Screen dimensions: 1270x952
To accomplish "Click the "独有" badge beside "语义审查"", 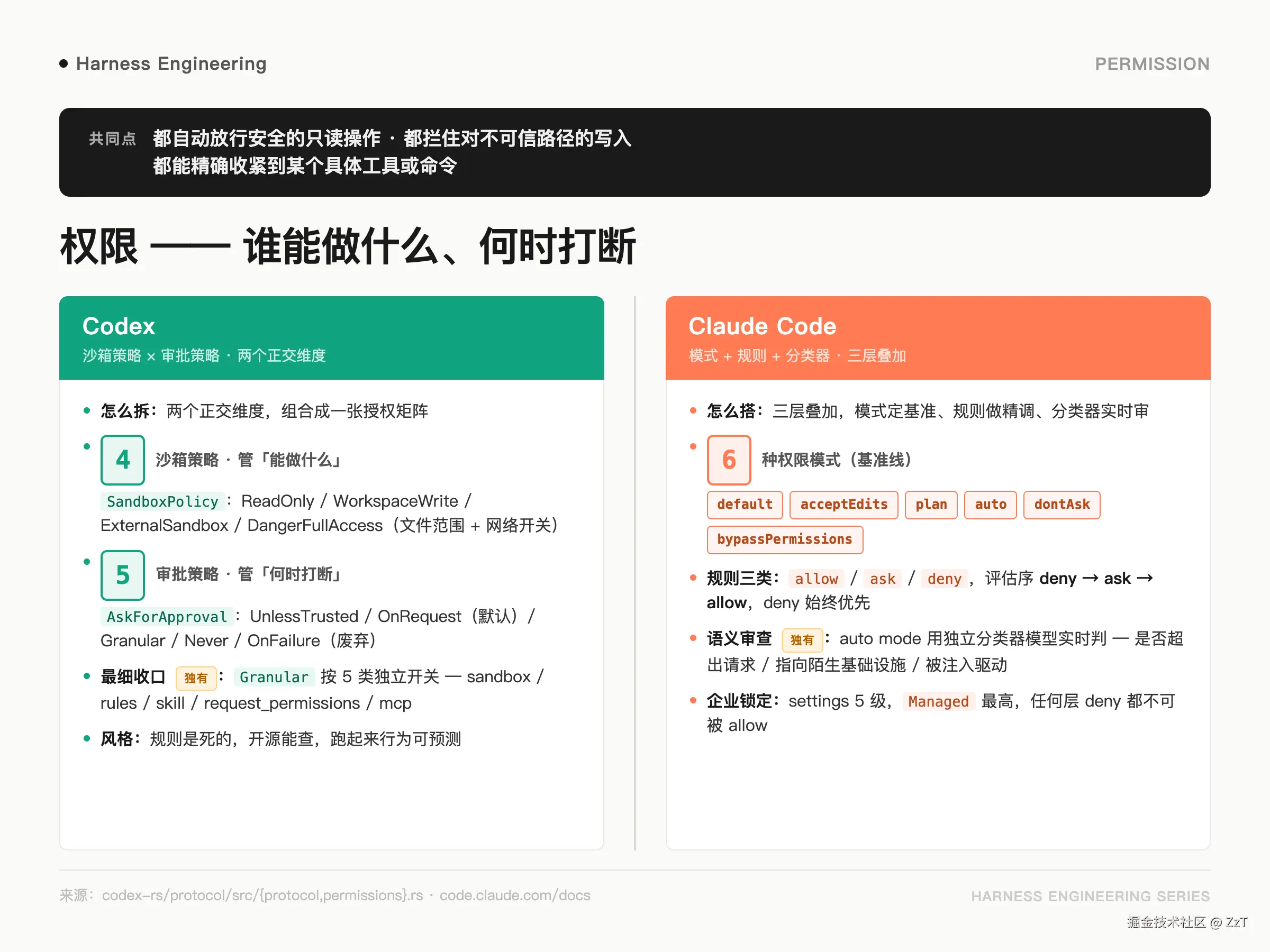I will point(802,640).
